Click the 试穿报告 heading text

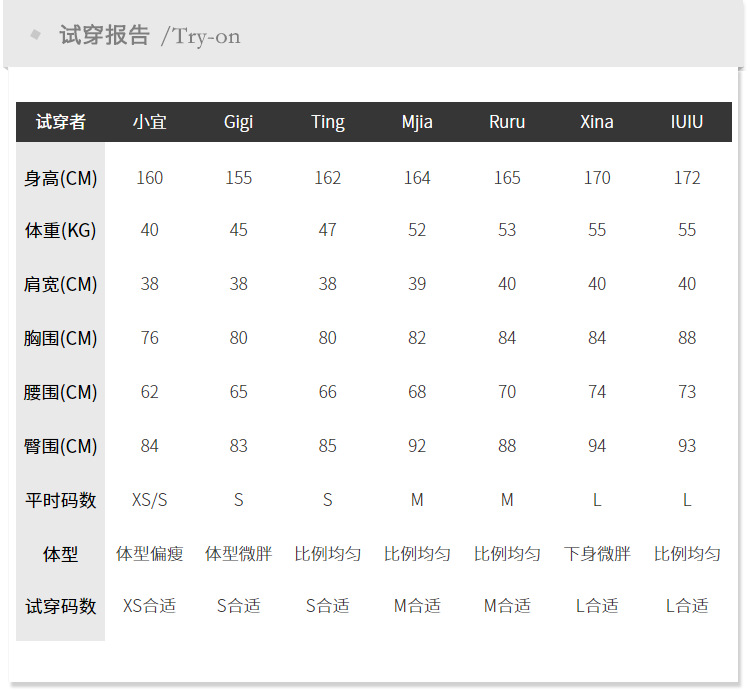(104, 35)
